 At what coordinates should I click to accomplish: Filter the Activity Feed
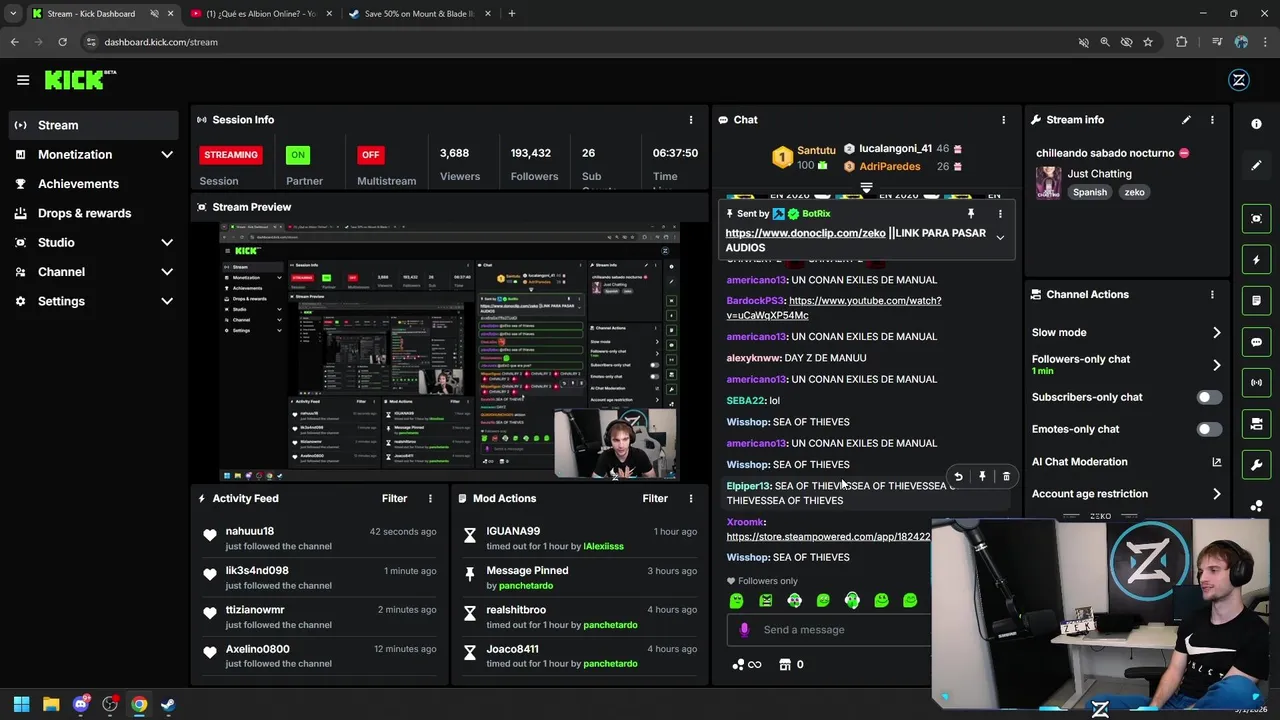[394, 498]
